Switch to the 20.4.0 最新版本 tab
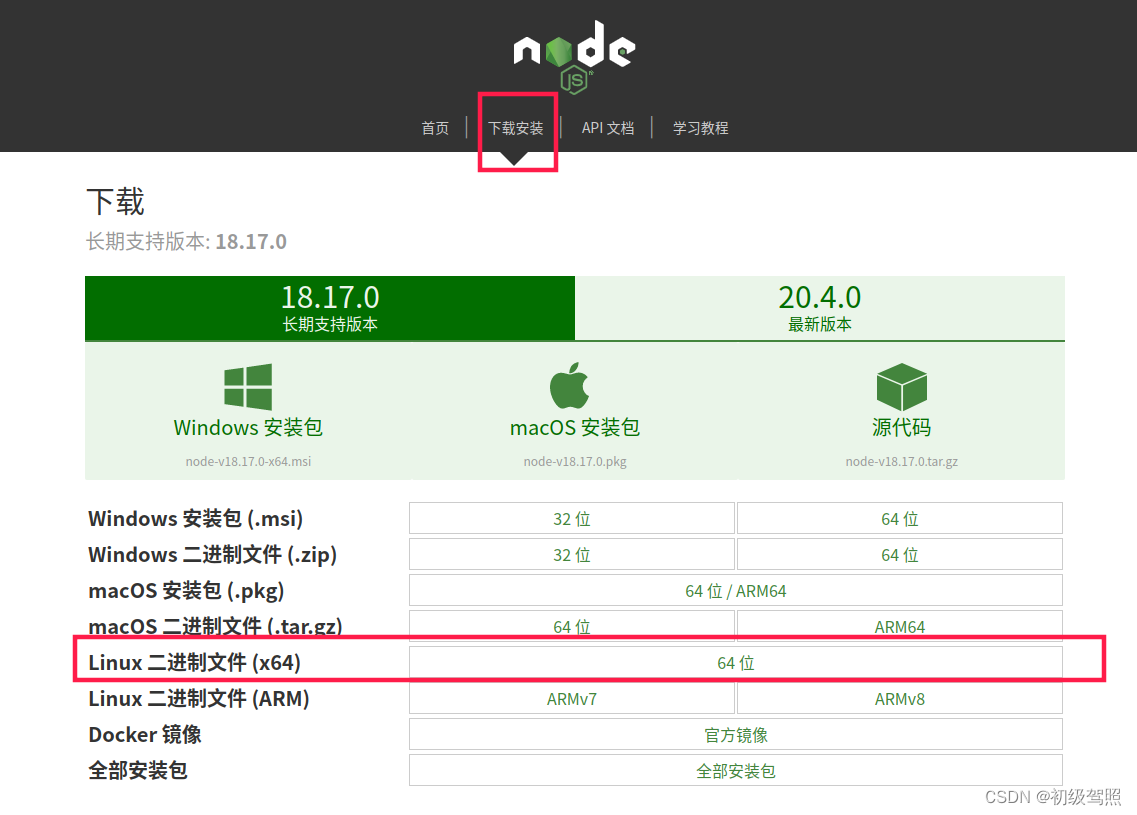This screenshot has width=1137, height=815. [x=820, y=307]
